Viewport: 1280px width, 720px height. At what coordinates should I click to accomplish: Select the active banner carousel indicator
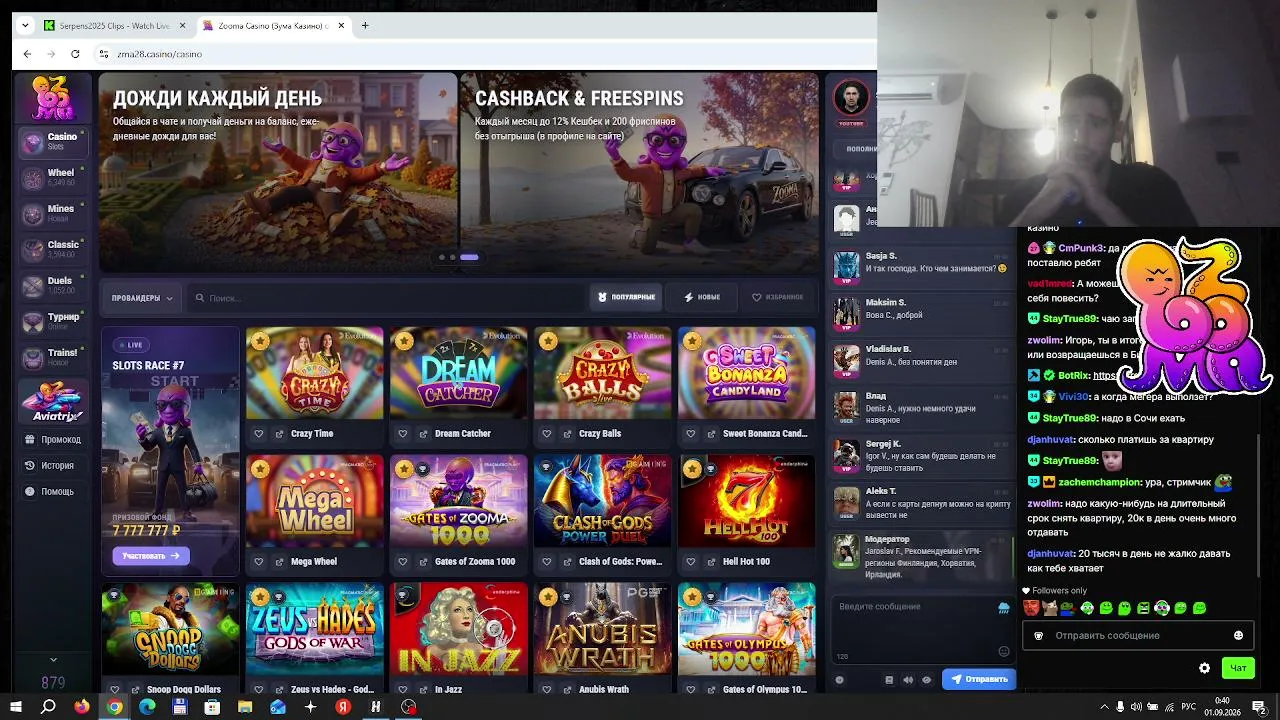469,257
